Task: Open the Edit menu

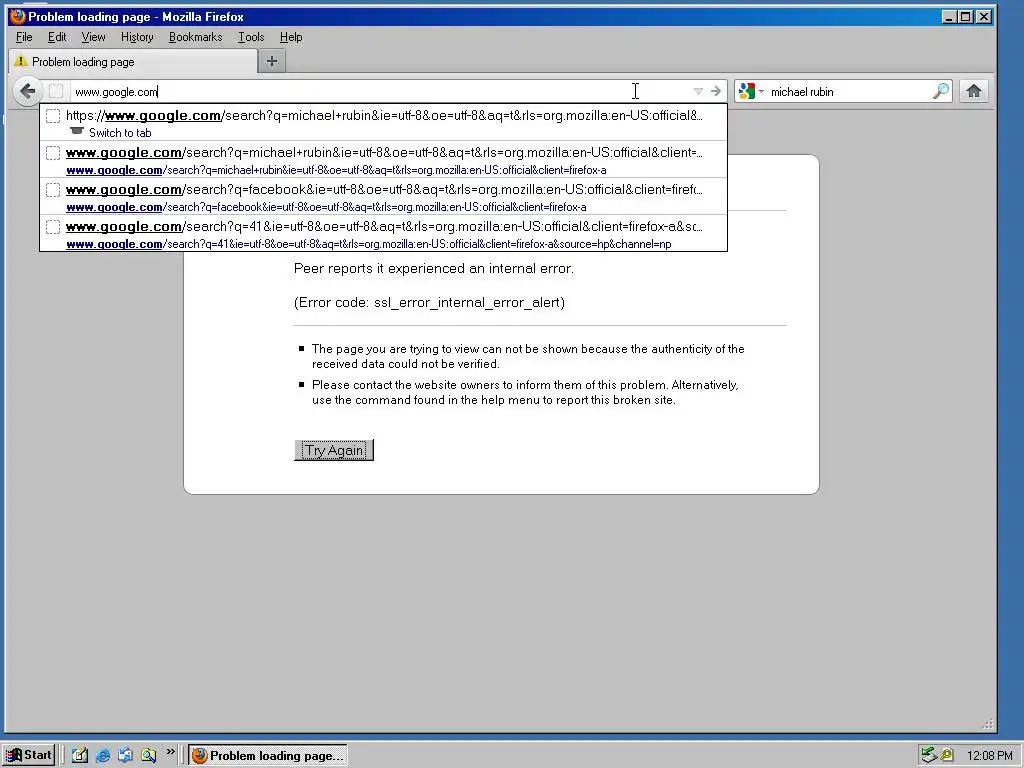Action: pyautogui.click(x=57, y=37)
